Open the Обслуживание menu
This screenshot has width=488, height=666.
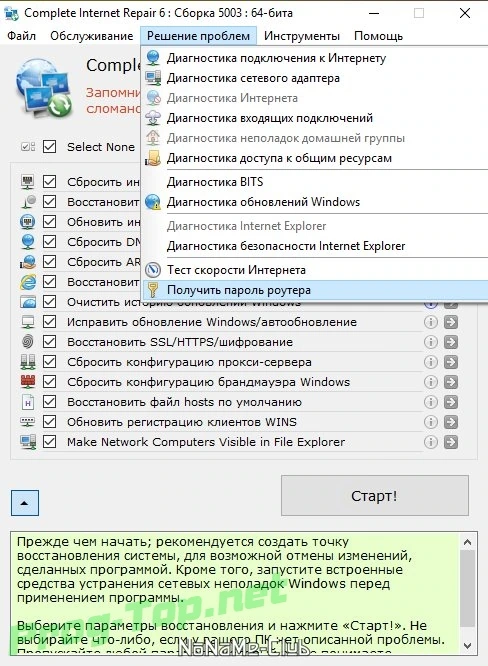click(x=92, y=36)
